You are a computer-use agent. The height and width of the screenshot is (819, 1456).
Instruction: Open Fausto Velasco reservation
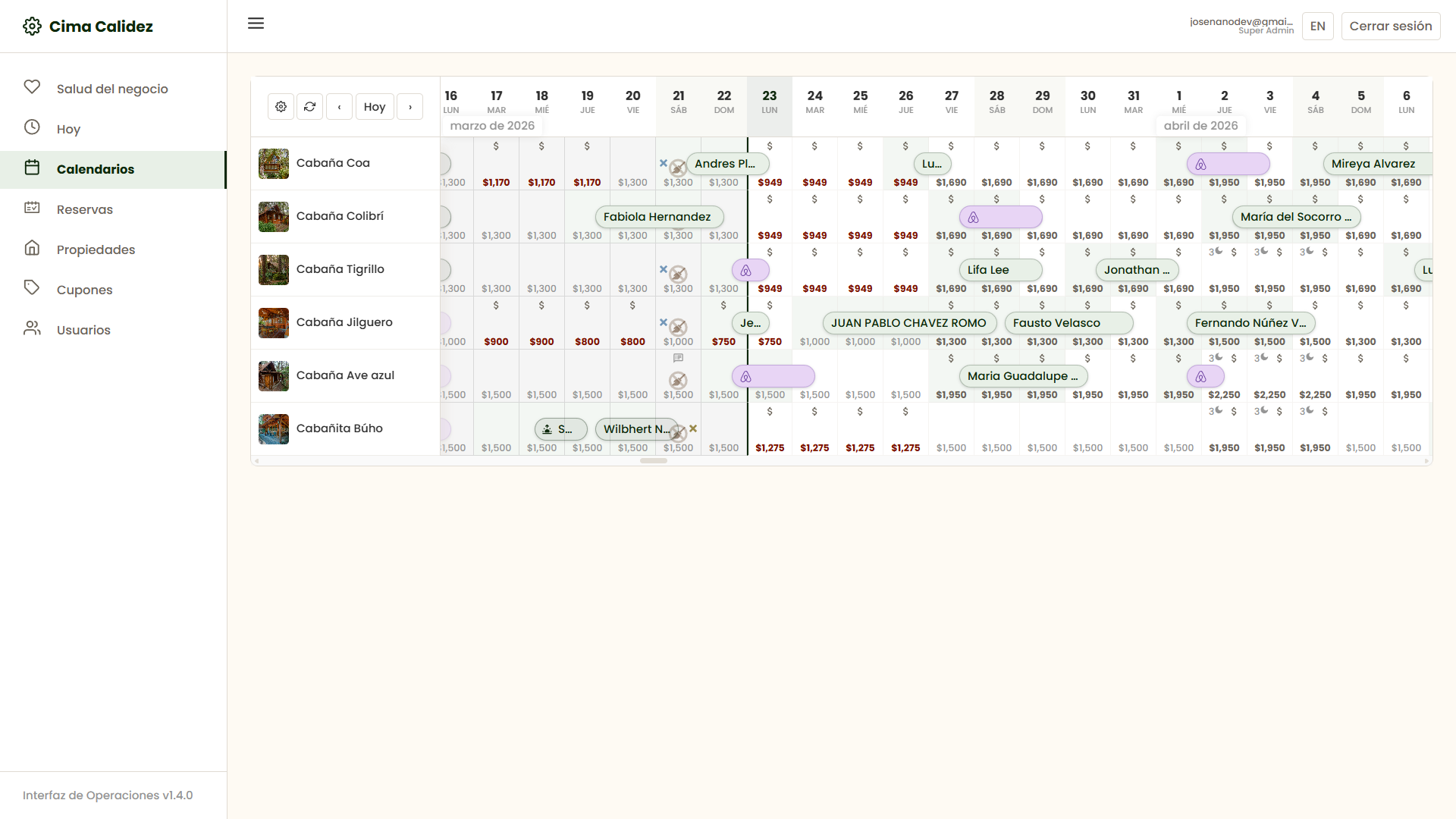[x=1069, y=323]
